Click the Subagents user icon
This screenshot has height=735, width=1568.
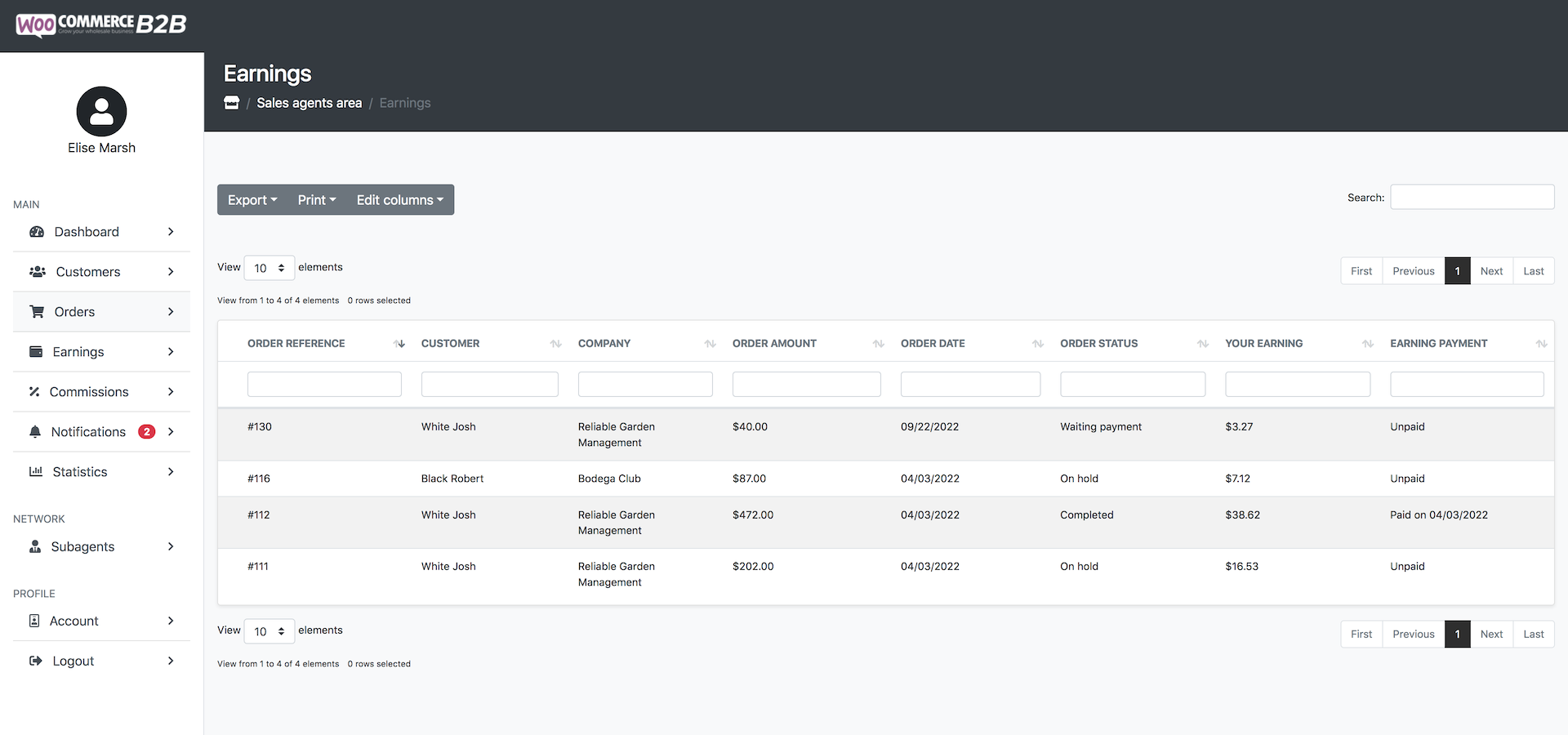point(35,546)
